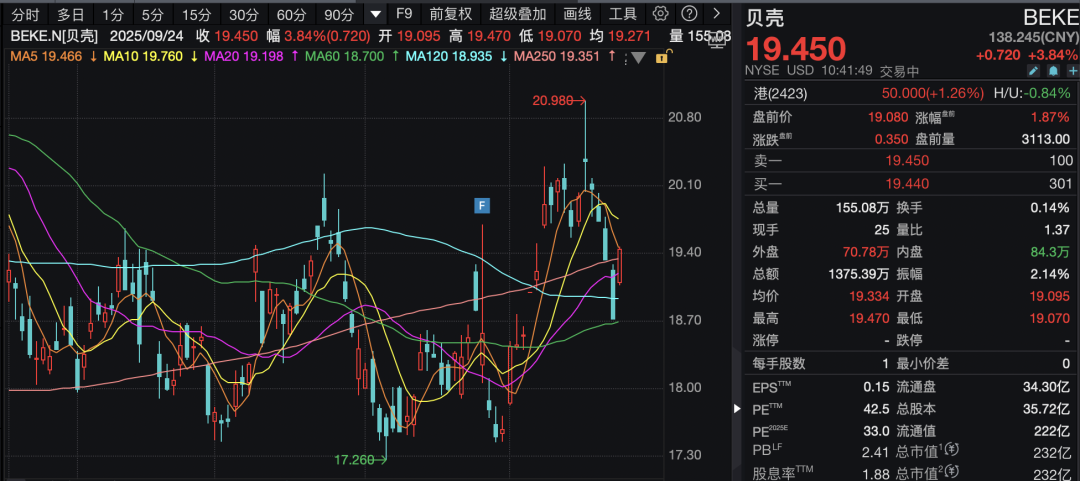Click the 股息率 TTM value 1.88

tap(877, 474)
